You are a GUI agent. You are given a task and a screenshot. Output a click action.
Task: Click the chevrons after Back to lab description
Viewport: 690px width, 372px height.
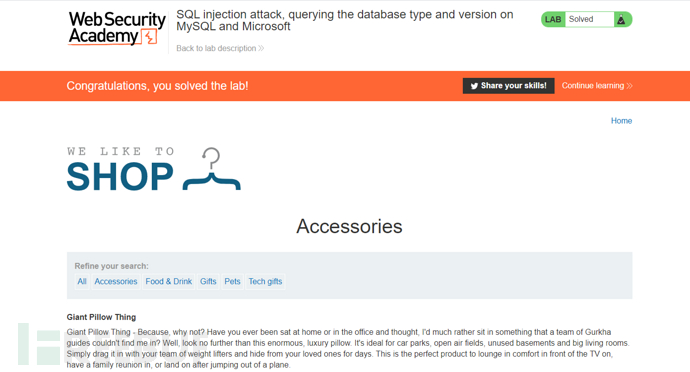(x=261, y=48)
